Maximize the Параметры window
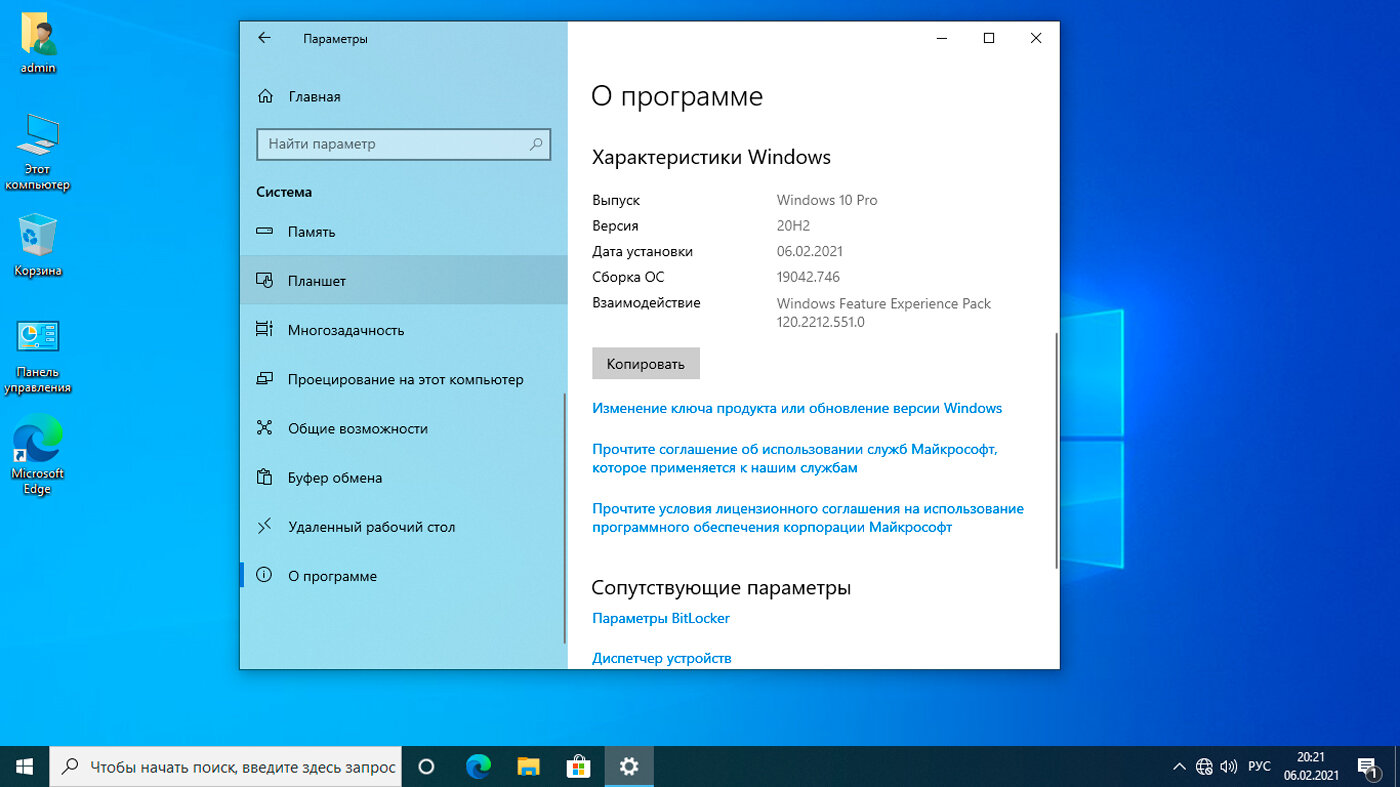 [989, 38]
